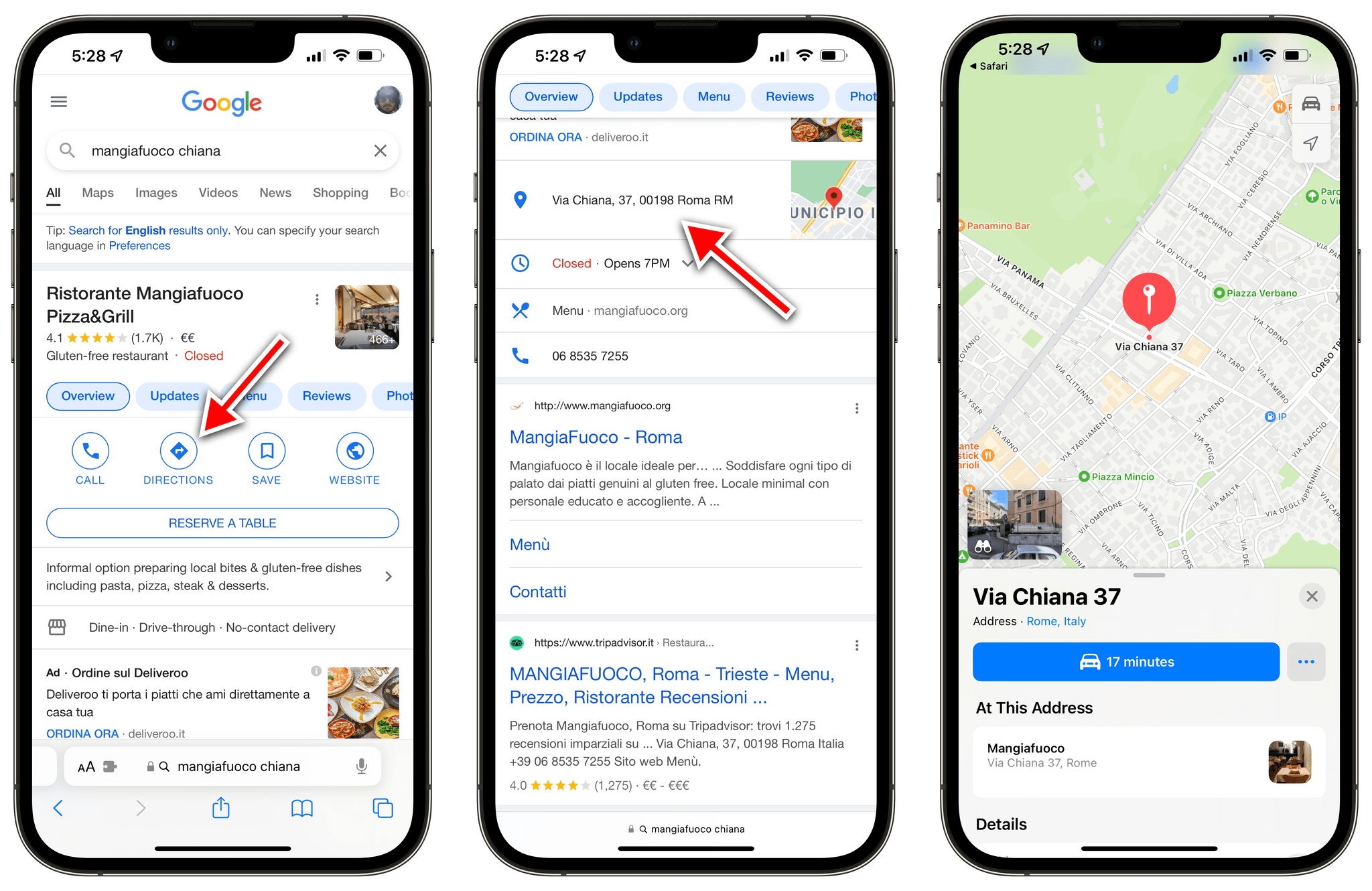This screenshot has height=891, width=1372.
Task: Click RESERVE A TABLE button
Action: pyautogui.click(x=221, y=522)
